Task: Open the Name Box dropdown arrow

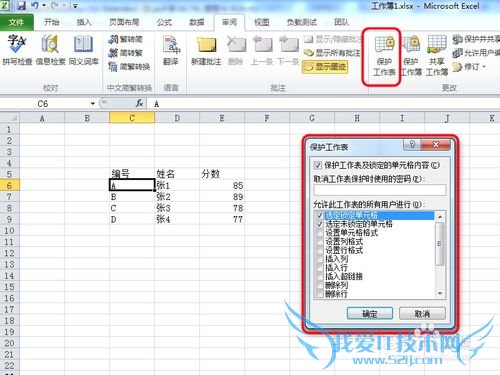Action: click(x=93, y=104)
